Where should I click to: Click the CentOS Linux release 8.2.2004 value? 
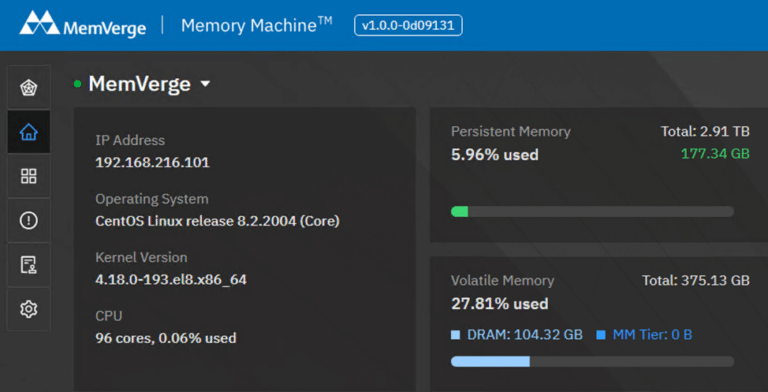pos(217,221)
